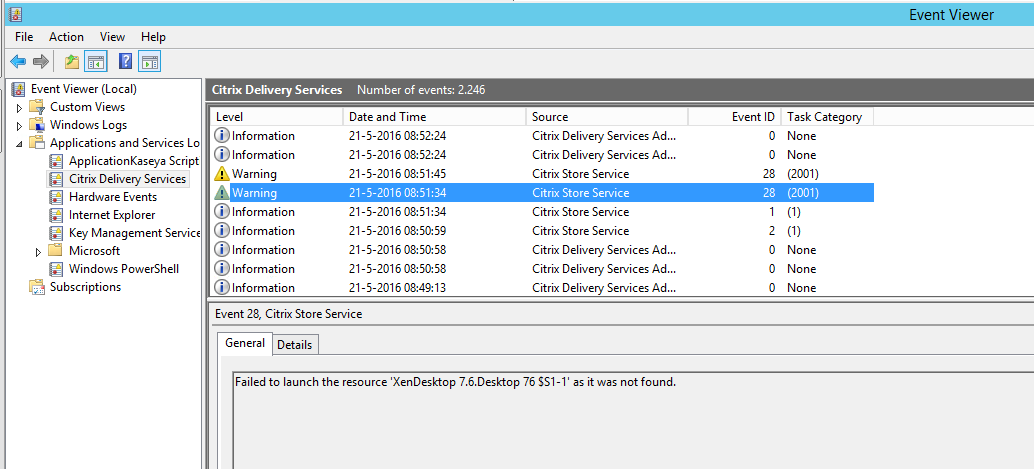Expand the Custom Views tree node
The image size is (1034, 469).
pyautogui.click(x=19, y=108)
